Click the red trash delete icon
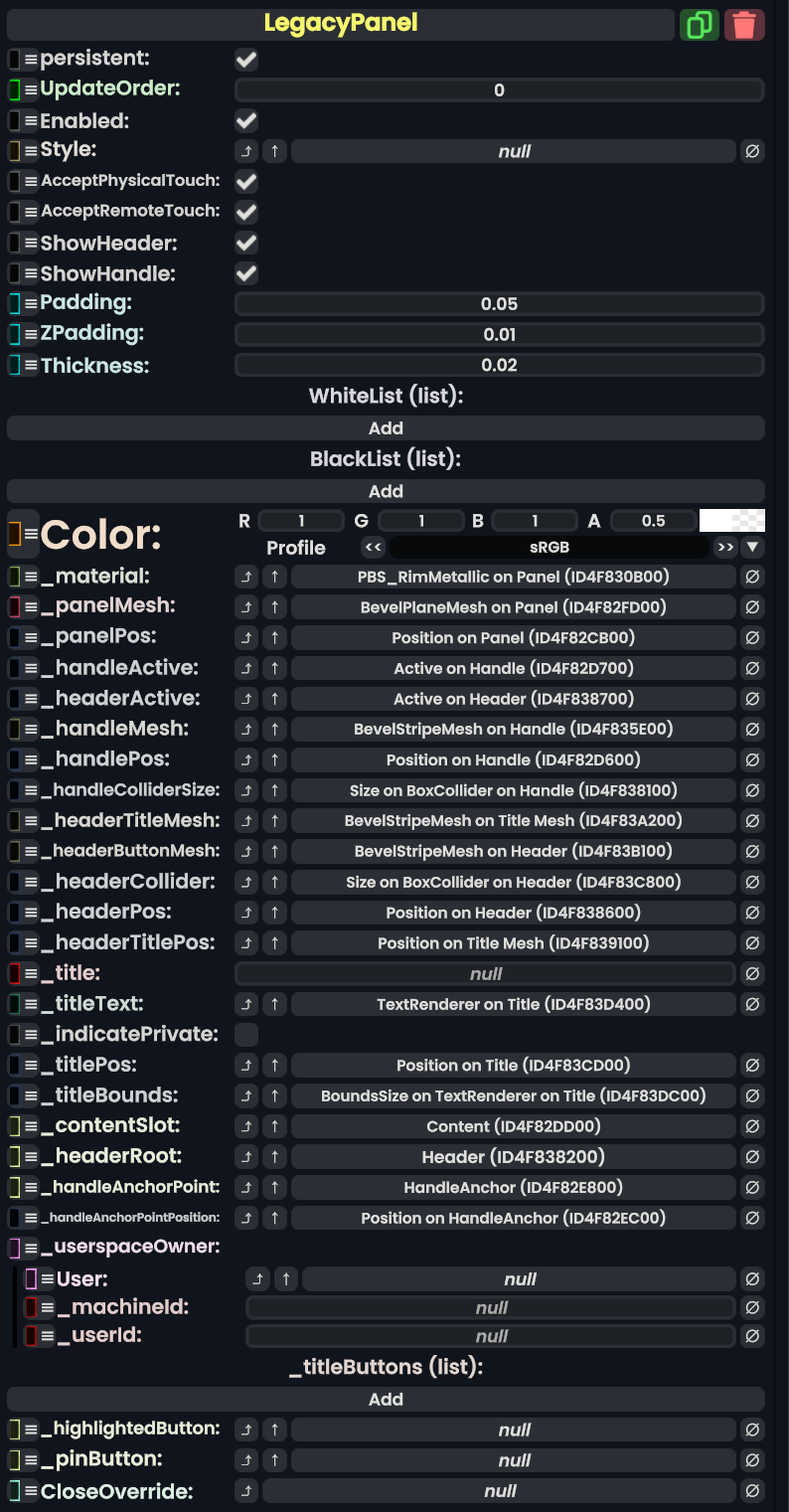The width and height of the screenshot is (789, 1512). click(x=744, y=25)
